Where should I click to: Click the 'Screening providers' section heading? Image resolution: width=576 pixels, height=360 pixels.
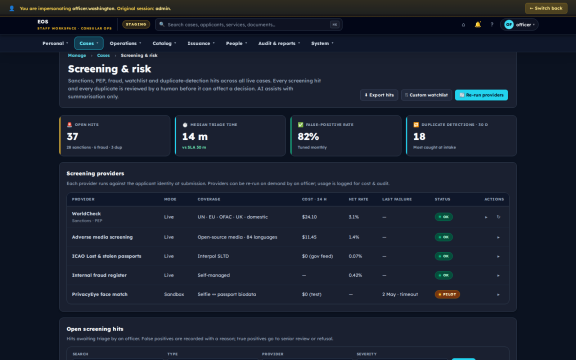pyautogui.click(x=95, y=173)
